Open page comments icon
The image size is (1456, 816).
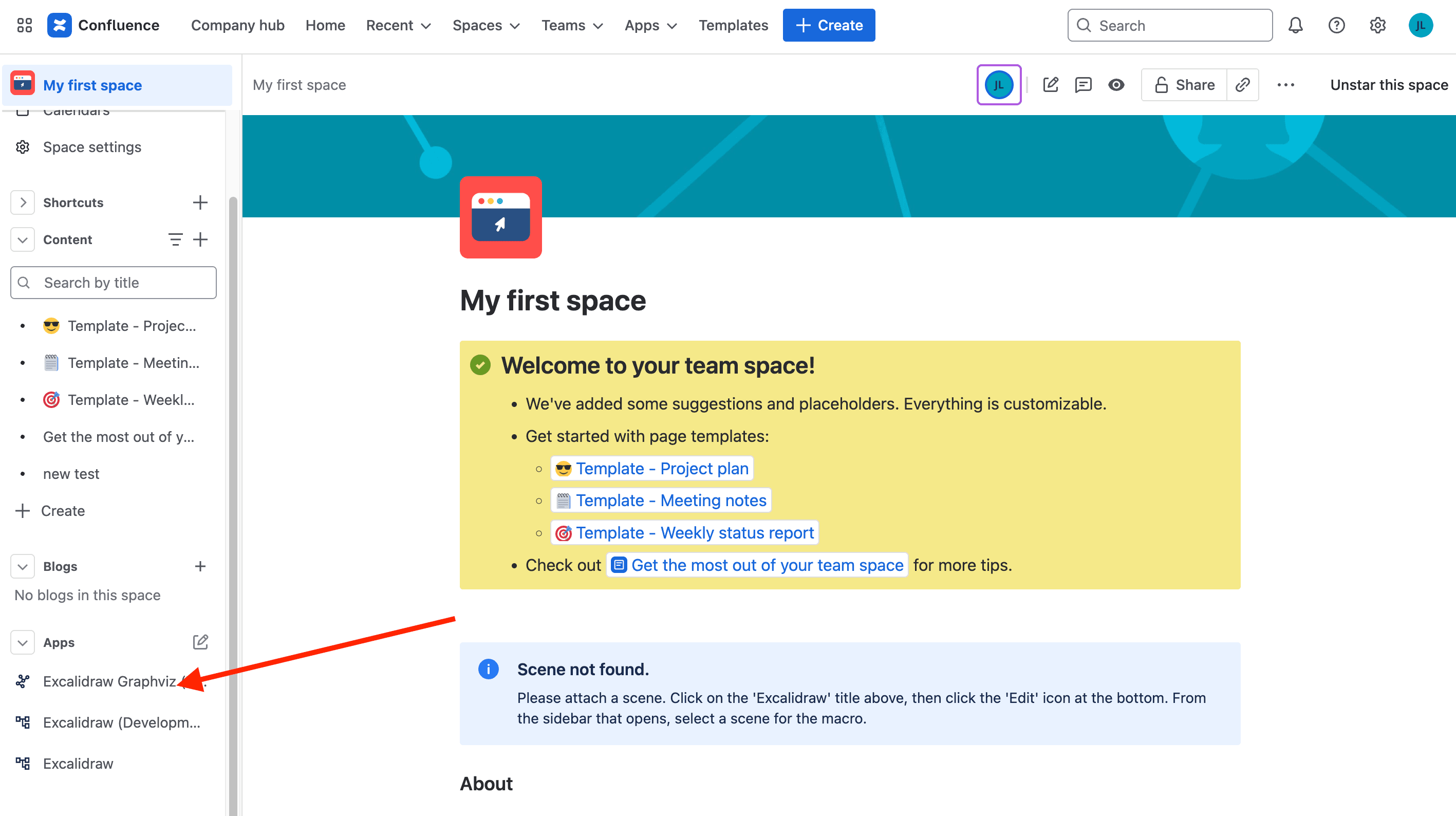tap(1083, 85)
